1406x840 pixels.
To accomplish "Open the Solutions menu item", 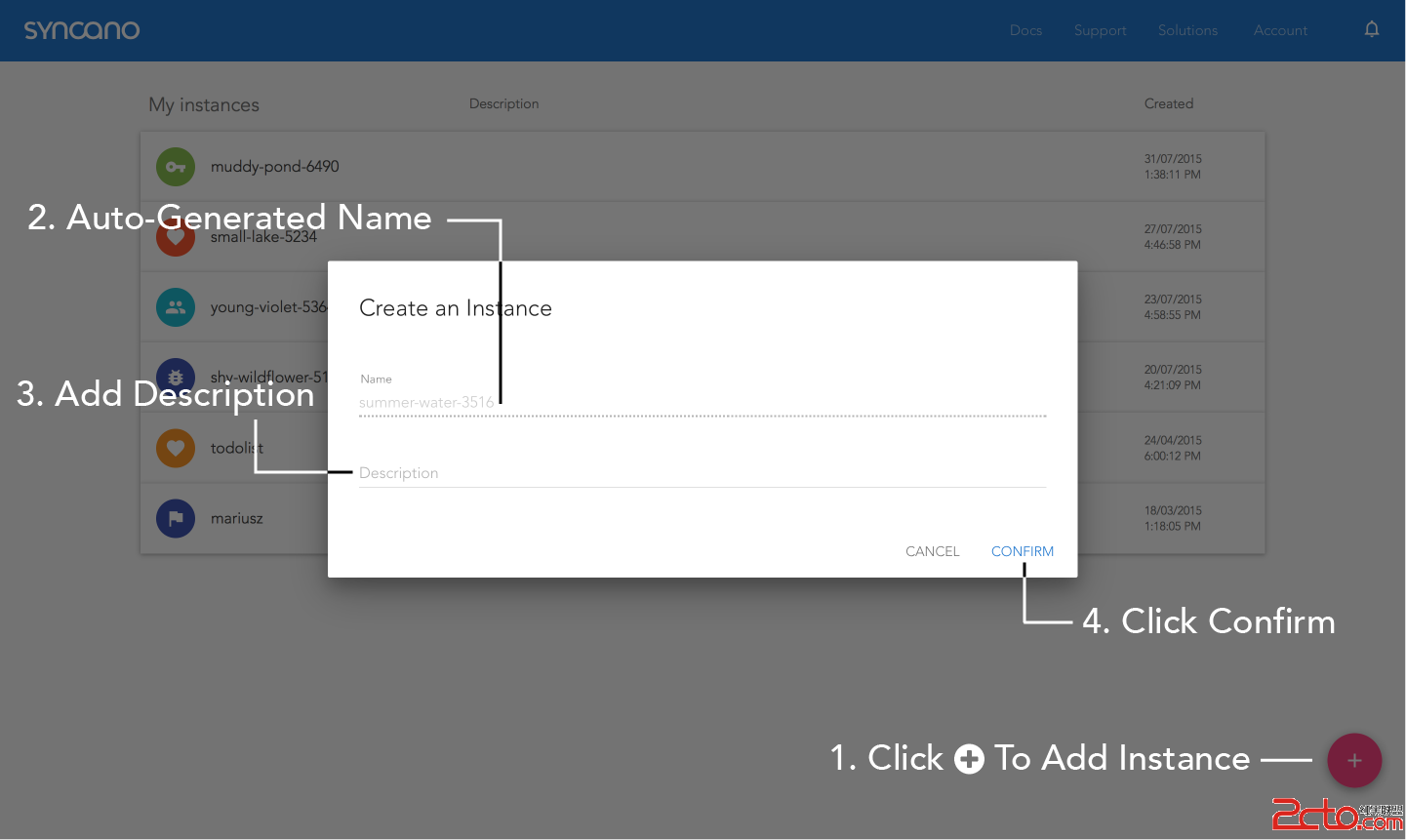I will point(1187,30).
